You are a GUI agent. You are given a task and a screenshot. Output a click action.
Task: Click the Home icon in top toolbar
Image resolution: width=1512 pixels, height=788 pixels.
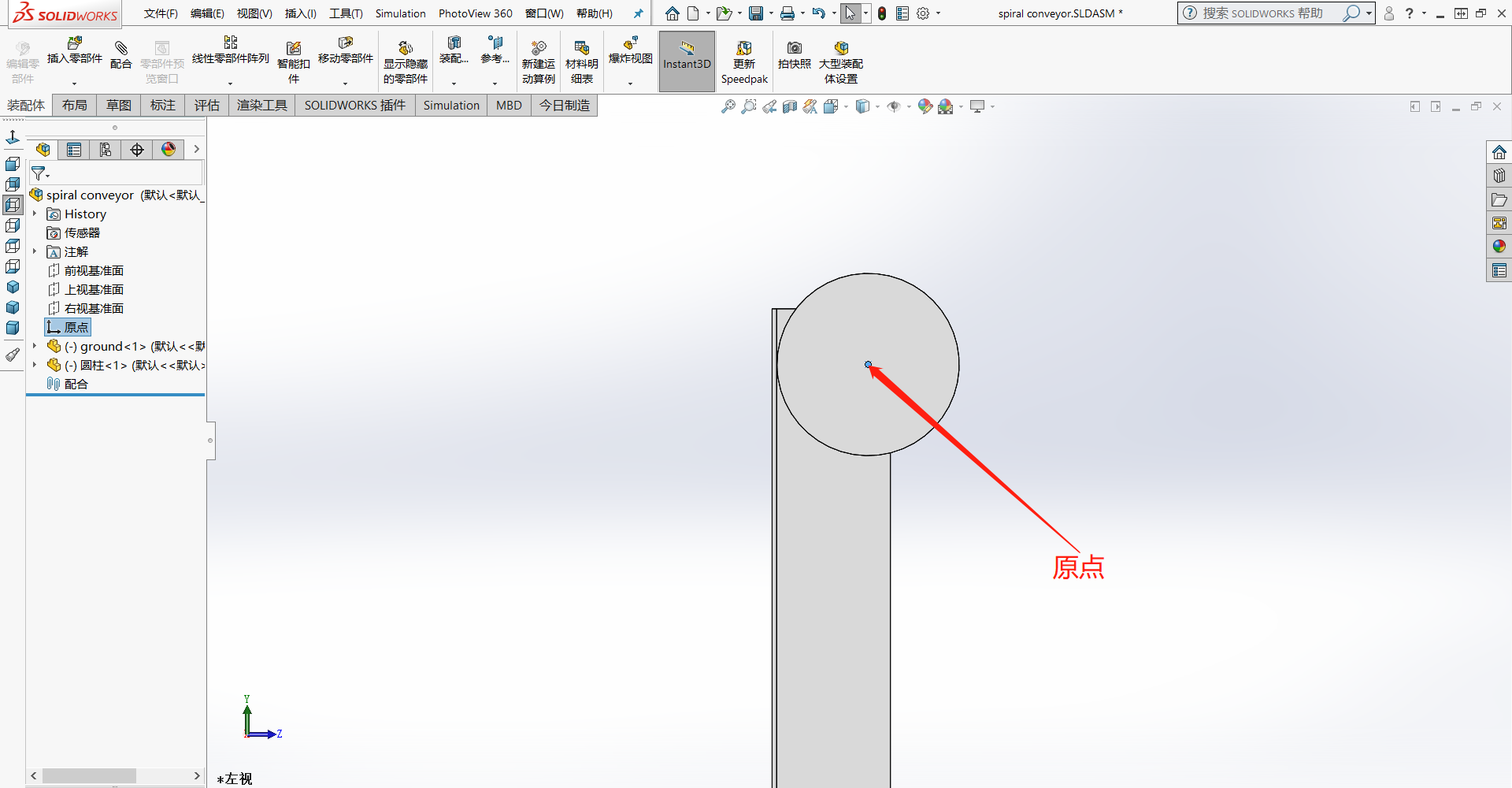(673, 13)
